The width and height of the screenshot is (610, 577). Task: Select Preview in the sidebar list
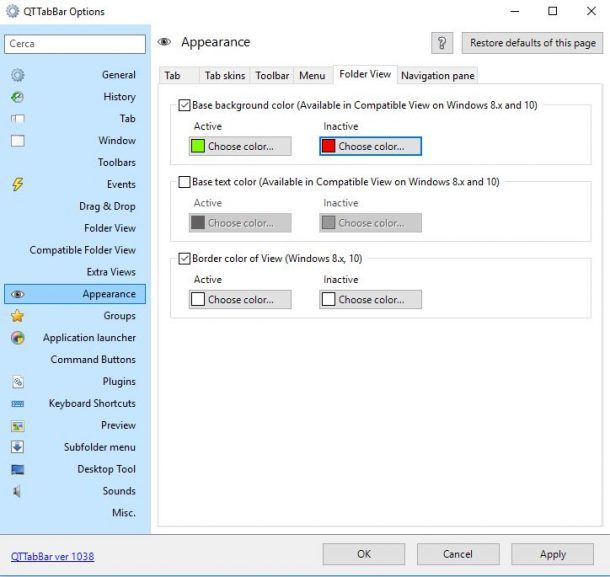point(75,425)
